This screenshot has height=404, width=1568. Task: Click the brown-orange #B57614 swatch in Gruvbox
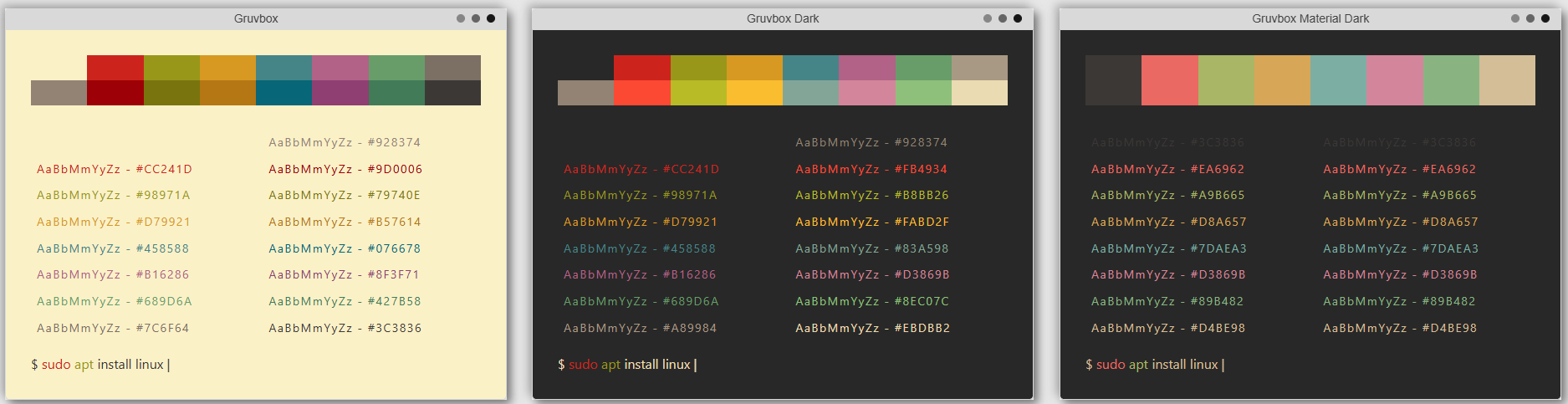coord(227,93)
